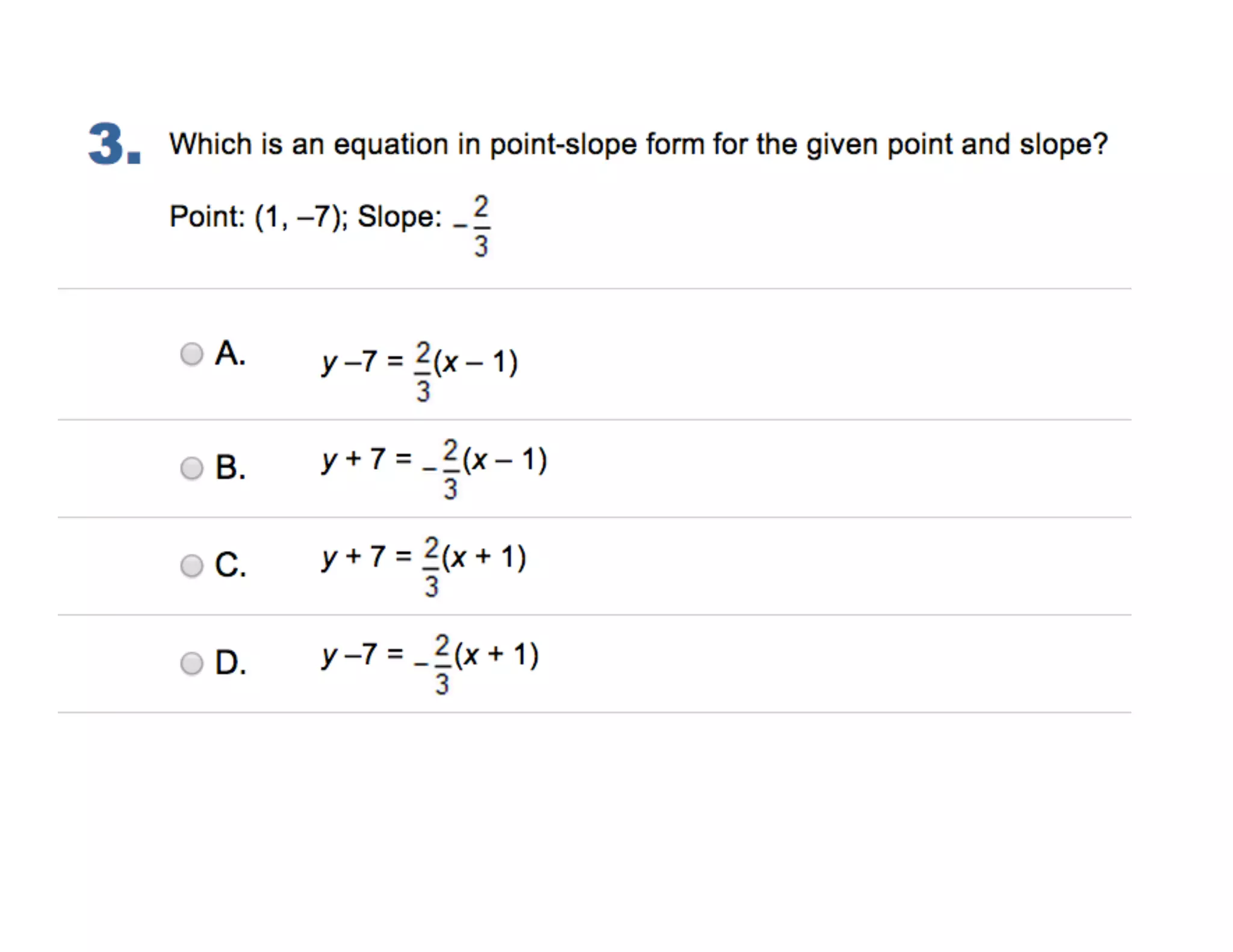Click the slope fraction –2/3 in the question
The image size is (1233, 952).
(473, 226)
